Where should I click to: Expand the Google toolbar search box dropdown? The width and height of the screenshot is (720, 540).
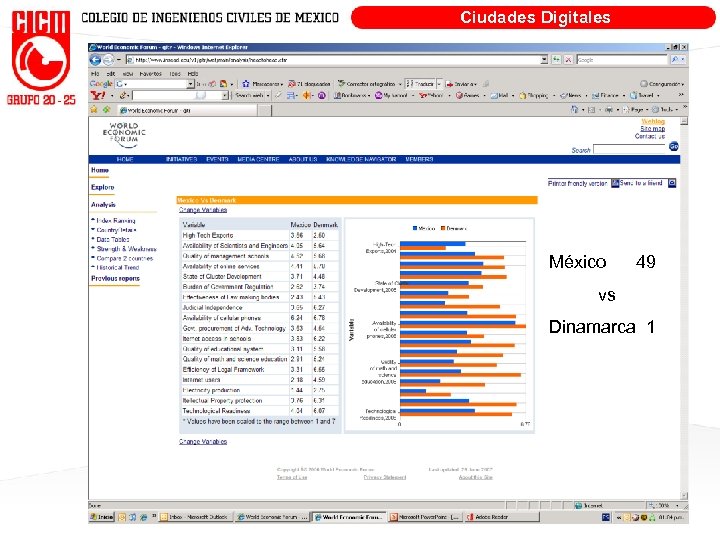(x=190, y=84)
